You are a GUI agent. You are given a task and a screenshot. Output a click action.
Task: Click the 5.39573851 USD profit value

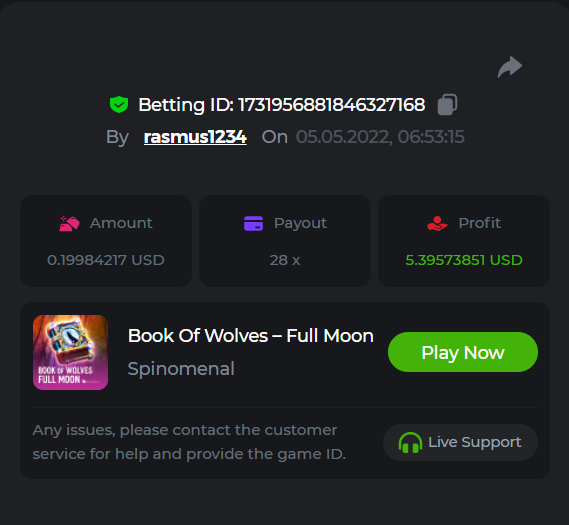[464, 260]
